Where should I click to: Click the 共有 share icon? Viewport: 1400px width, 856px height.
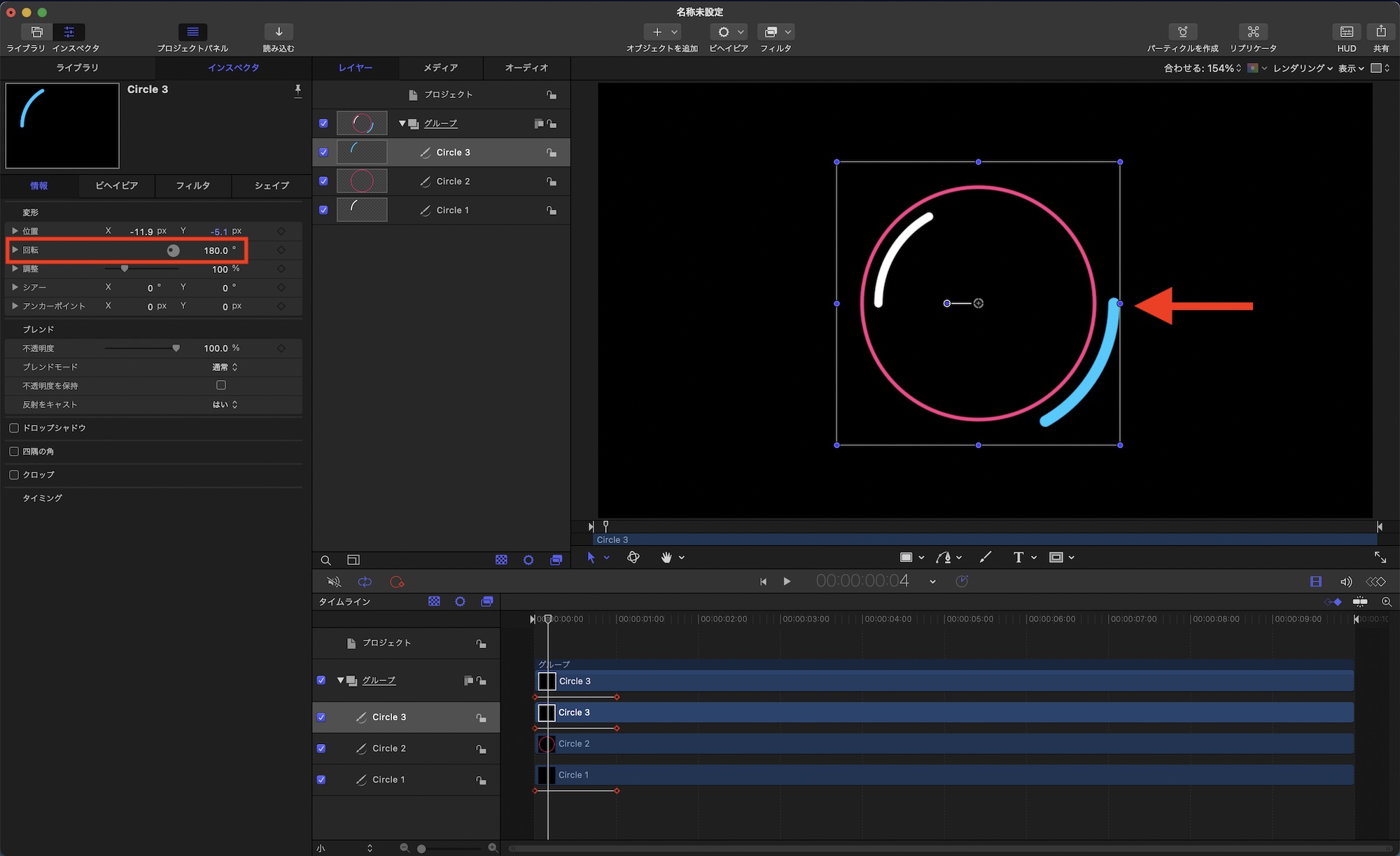point(1380,32)
